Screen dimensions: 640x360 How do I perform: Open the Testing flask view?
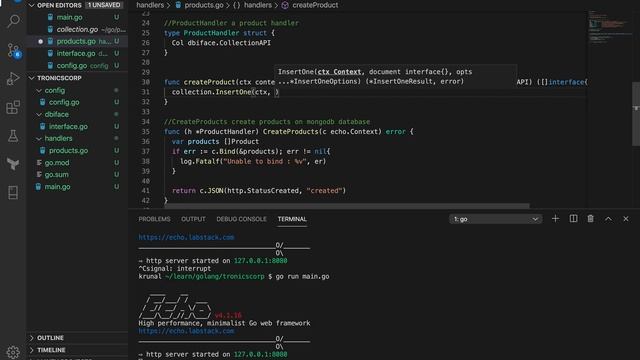tap(13, 136)
